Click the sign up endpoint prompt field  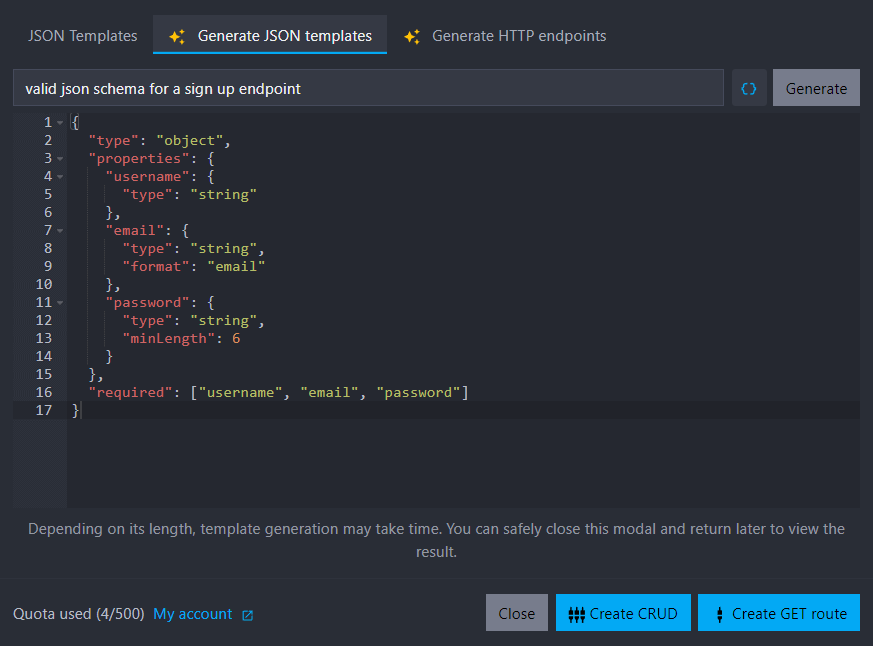[370, 87]
